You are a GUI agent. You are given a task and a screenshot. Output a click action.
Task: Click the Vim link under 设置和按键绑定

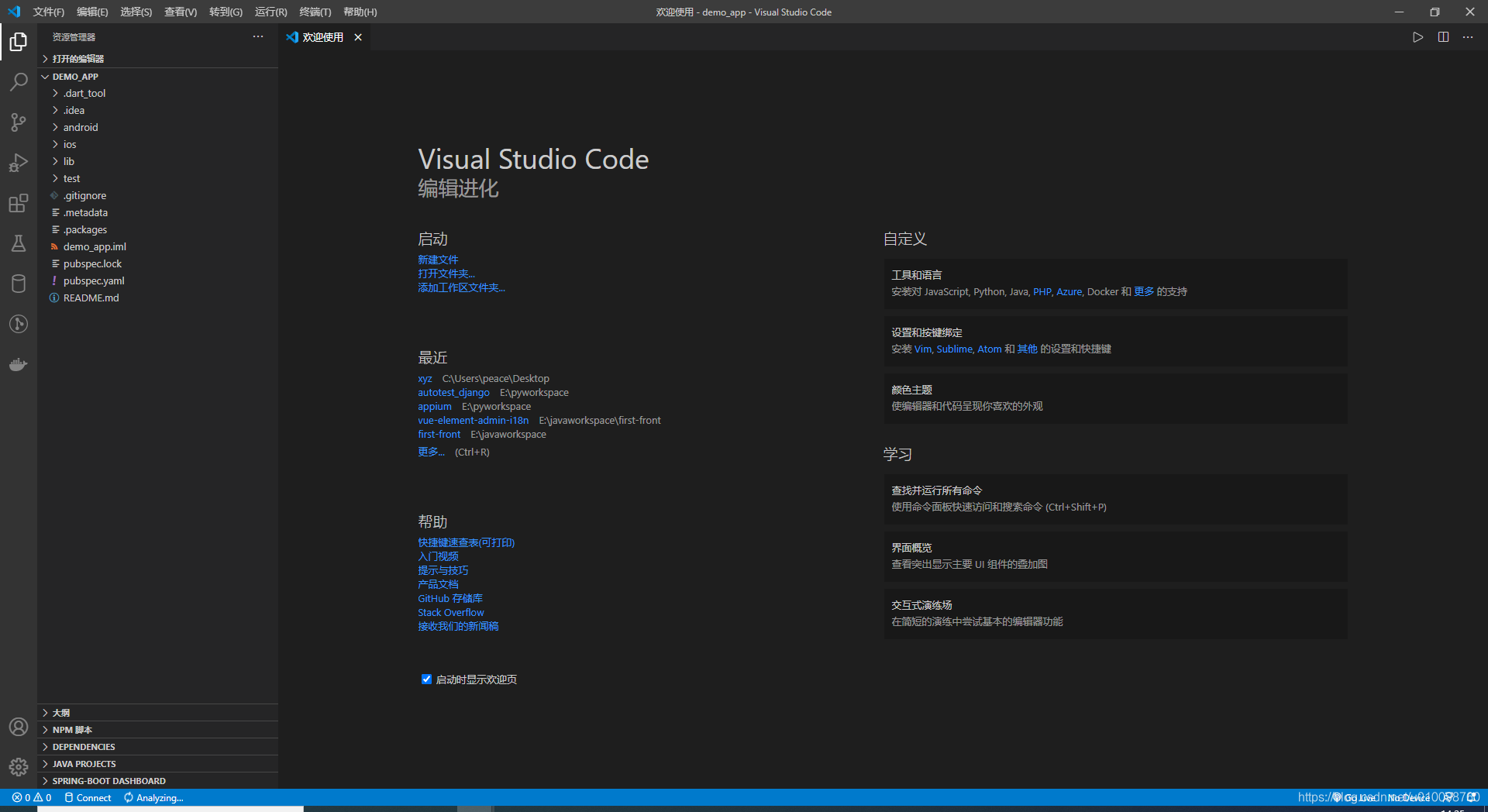pos(922,349)
